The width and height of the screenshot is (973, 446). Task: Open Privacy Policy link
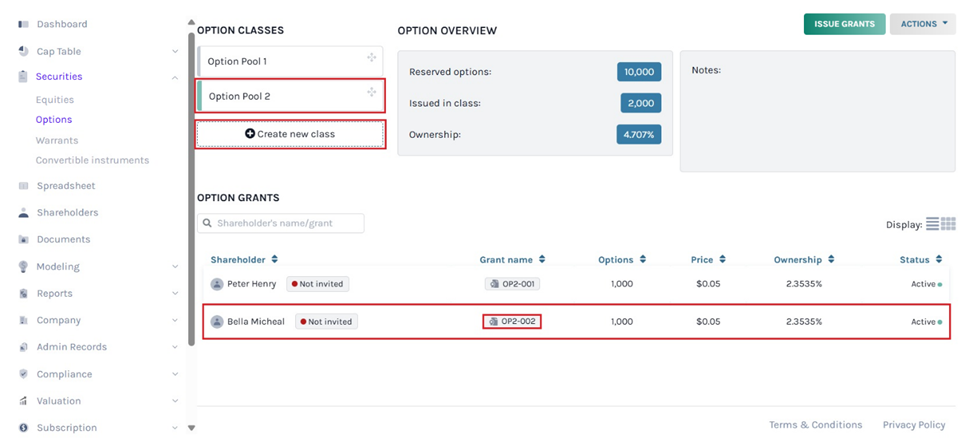tap(914, 425)
